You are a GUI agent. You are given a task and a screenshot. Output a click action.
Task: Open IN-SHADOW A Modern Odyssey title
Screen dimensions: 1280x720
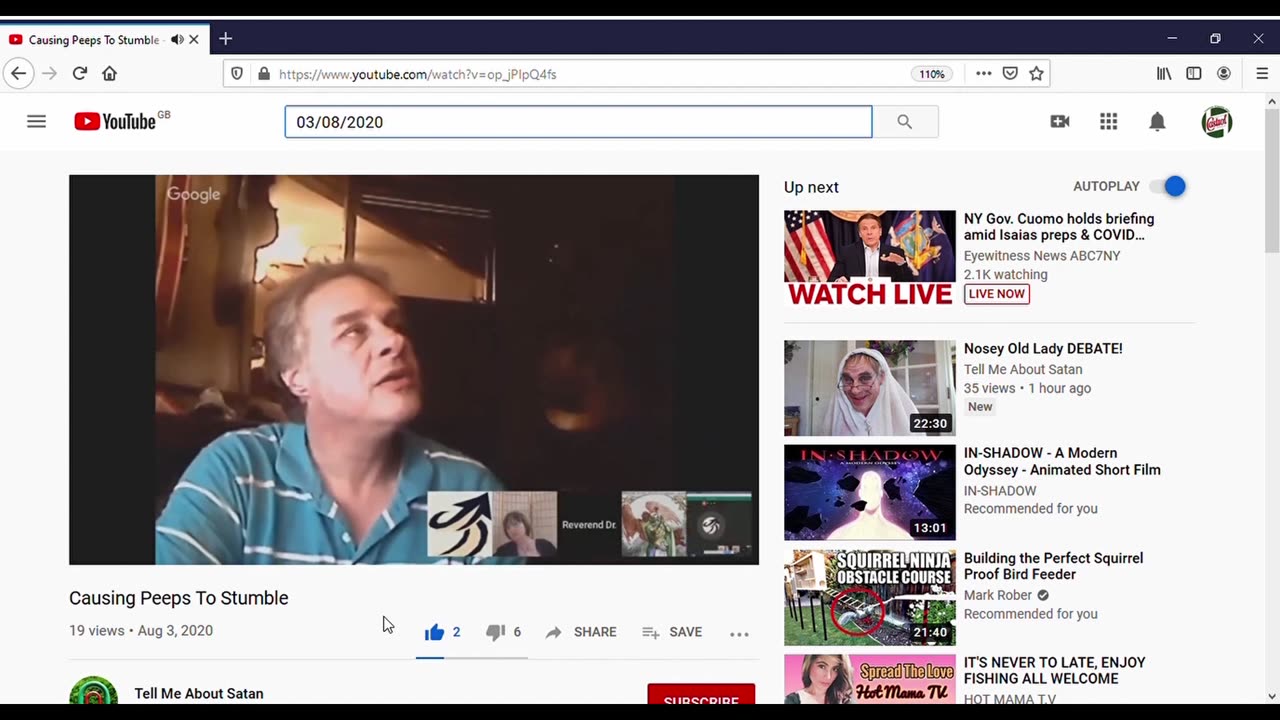(1062, 462)
